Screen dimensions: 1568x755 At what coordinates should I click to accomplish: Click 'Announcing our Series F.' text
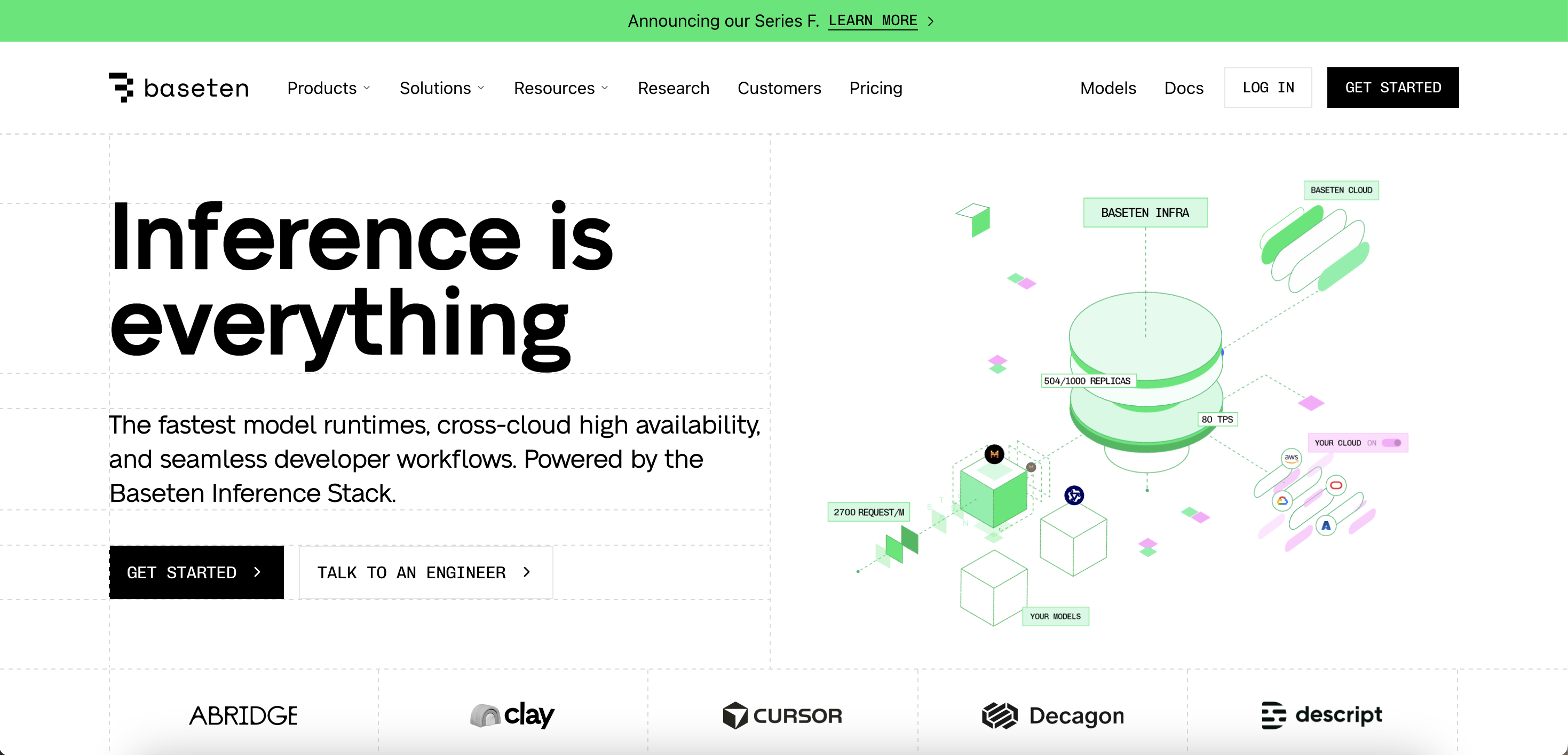[724, 21]
